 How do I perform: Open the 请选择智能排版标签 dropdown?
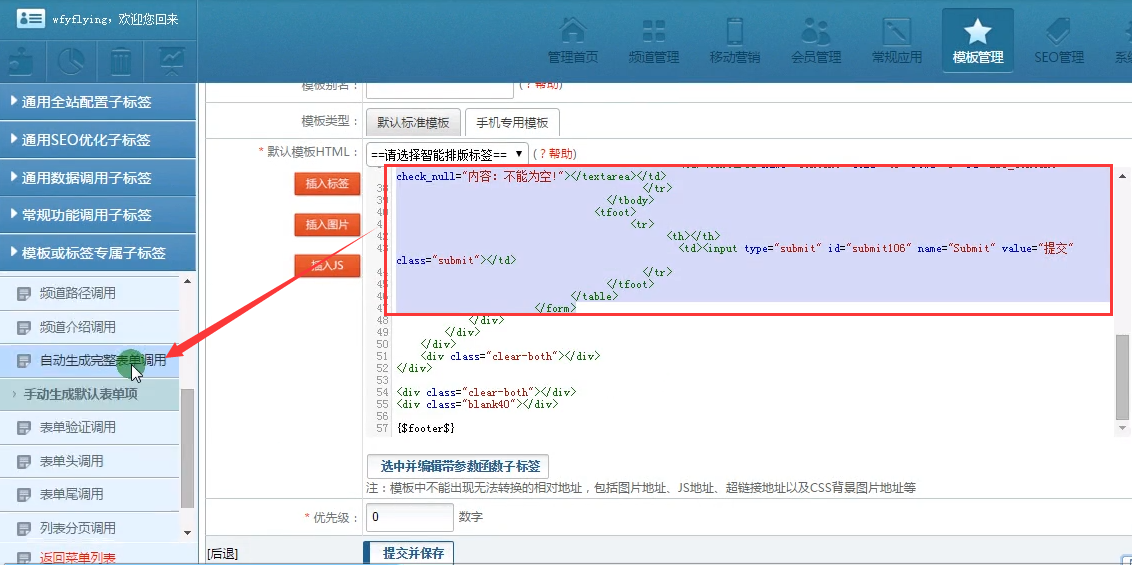point(447,154)
